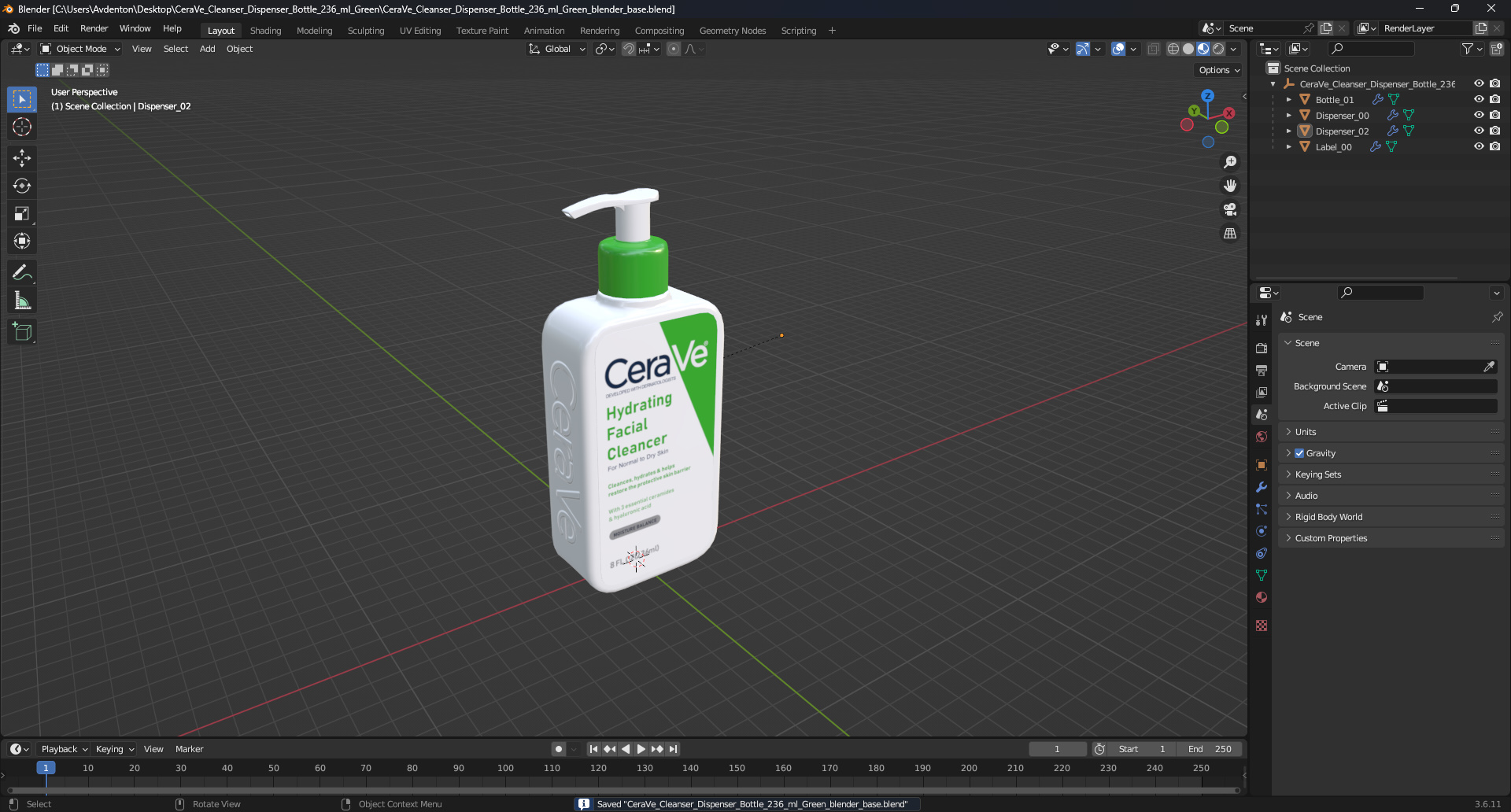Switch to the Geometry Nodes workspace tab
This screenshot has height=812, width=1511.
coord(733,31)
